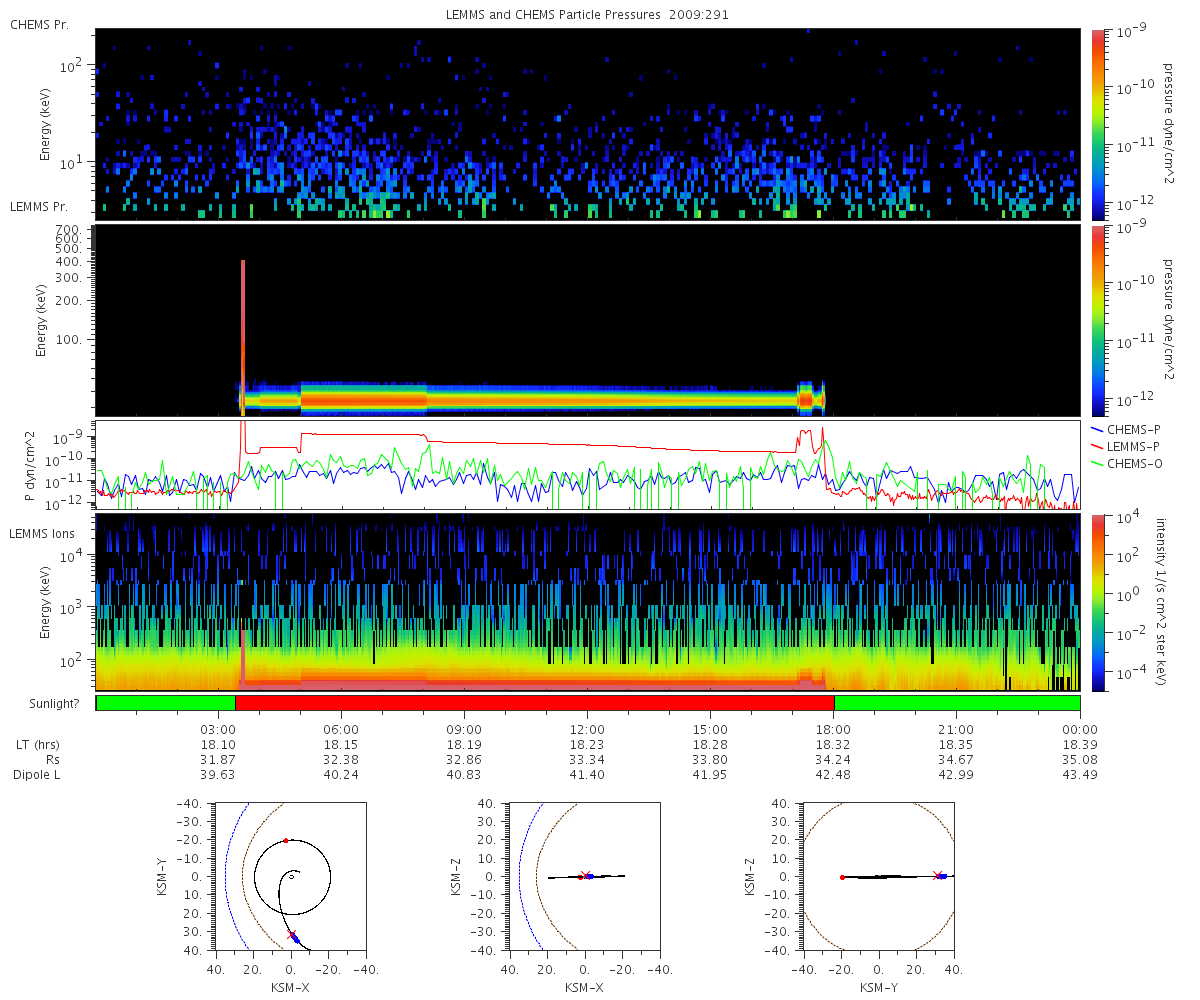Image resolution: width=1200 pixels, height=1000 pixels.
Task: Click the LEMMS pressure color bar scale
Action: 1097,321
